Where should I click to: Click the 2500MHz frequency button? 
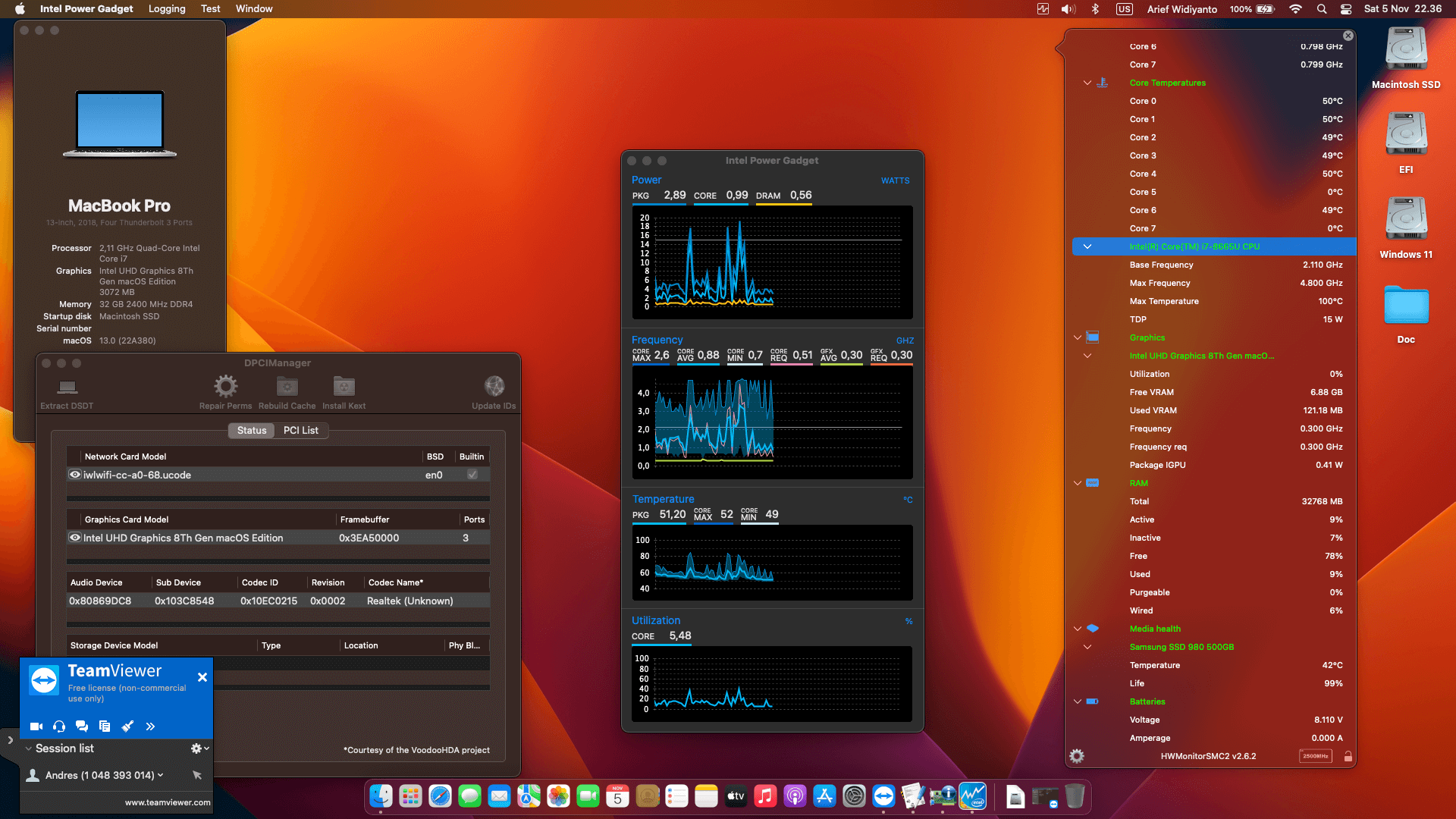coord(1315,755)
